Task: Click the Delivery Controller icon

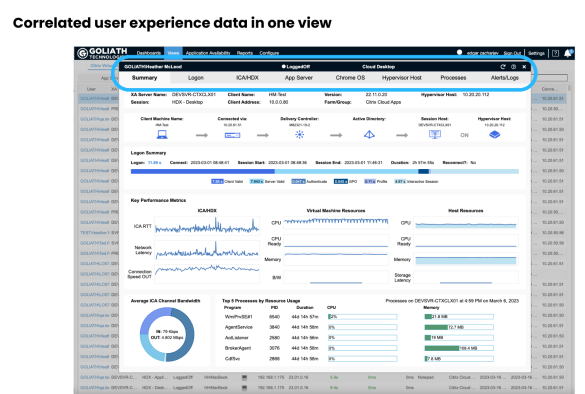Action: (299, 135)
